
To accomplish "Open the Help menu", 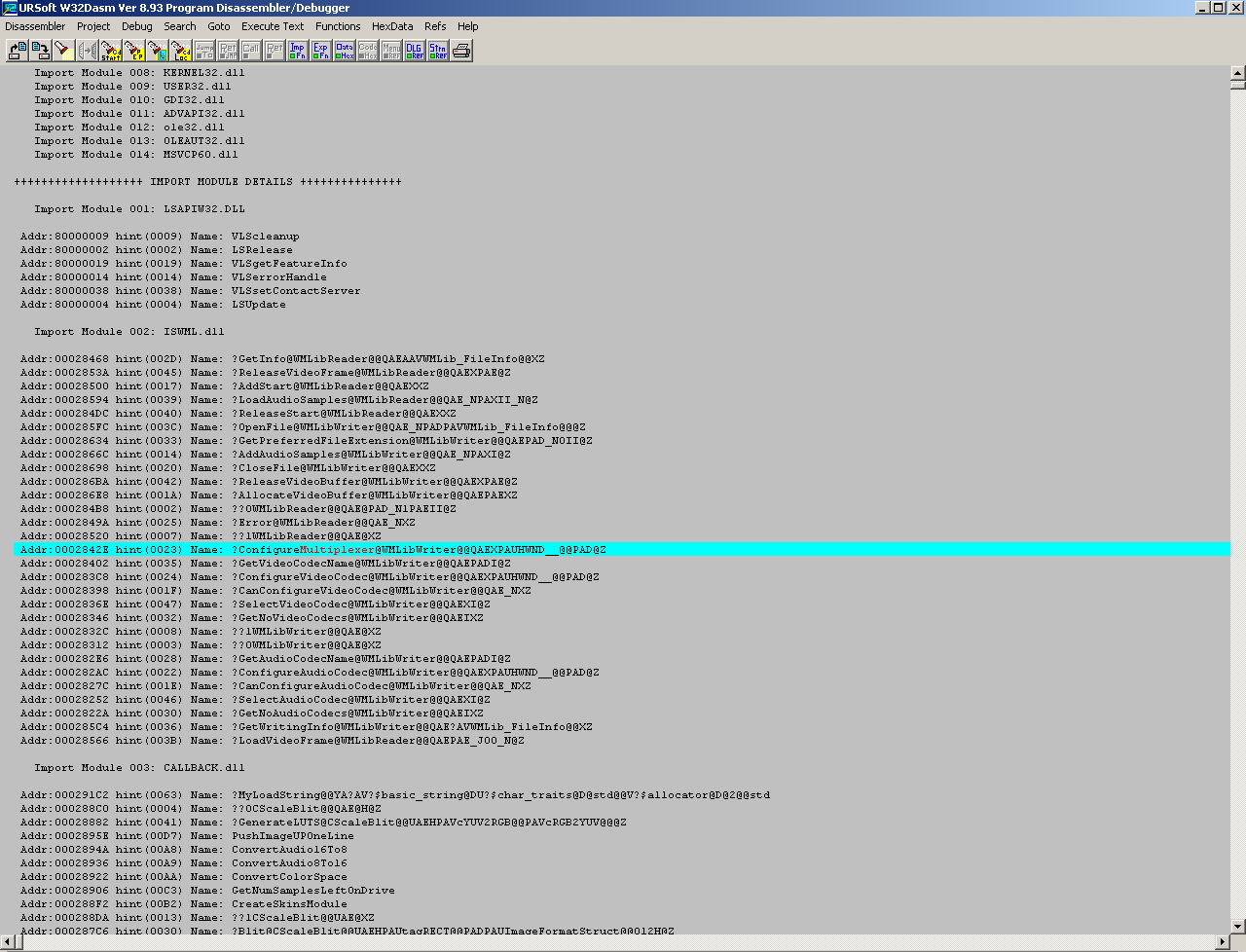I will [468, 26].
